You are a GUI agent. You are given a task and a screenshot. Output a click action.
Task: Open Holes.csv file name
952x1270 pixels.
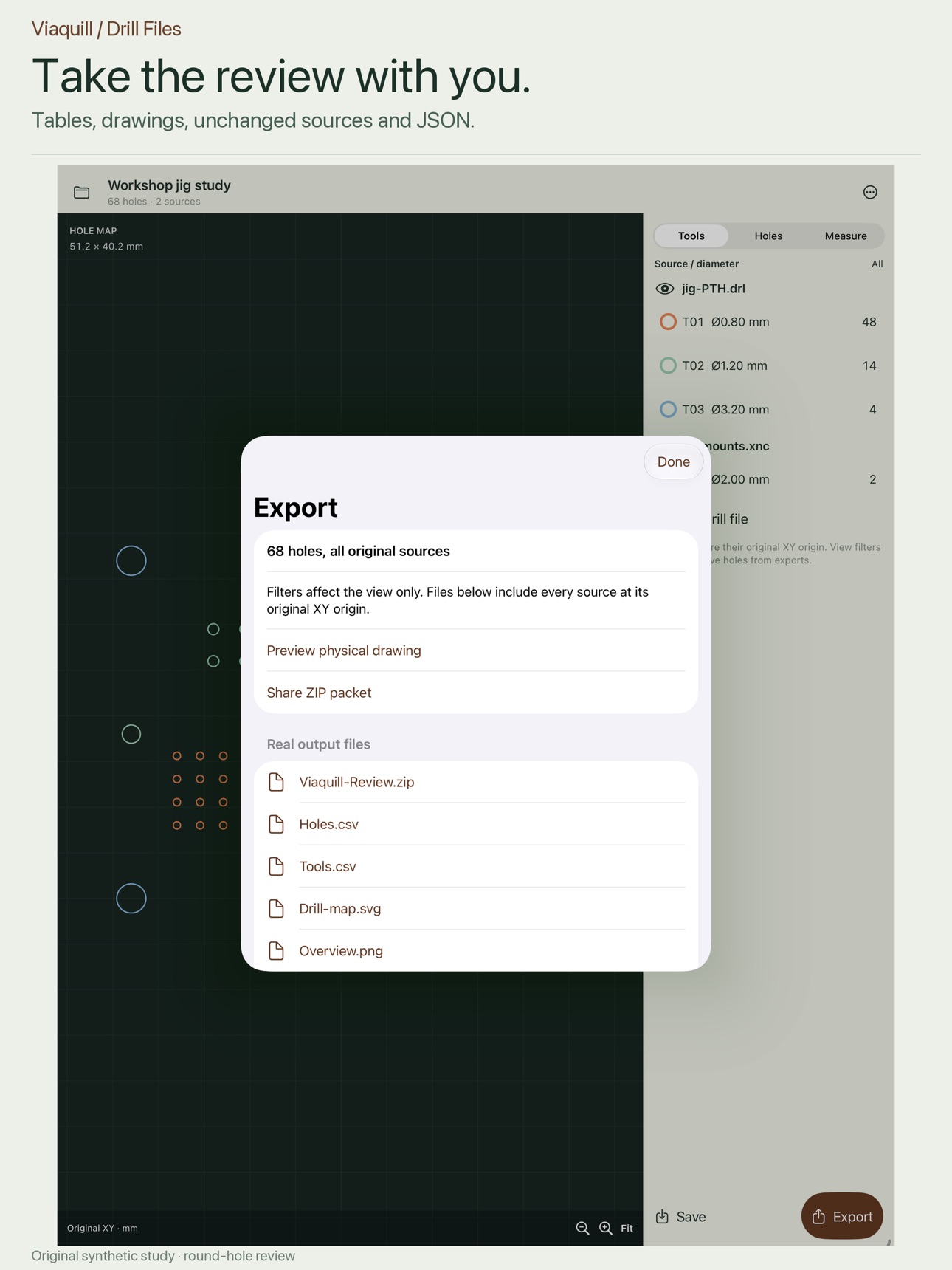tap(328, 824)
